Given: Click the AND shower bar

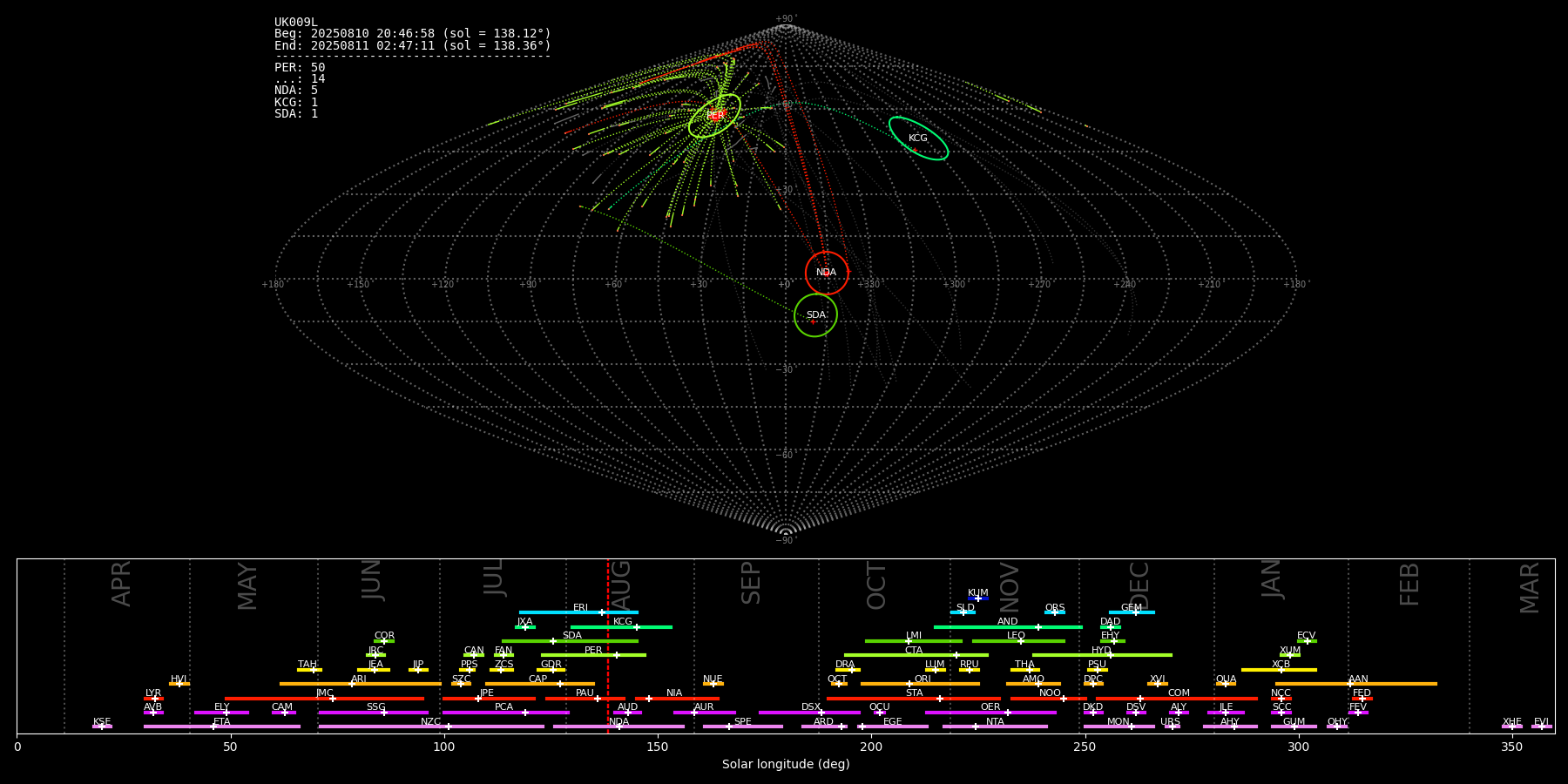Looking at the screenshot, I should pos(1008,627).
